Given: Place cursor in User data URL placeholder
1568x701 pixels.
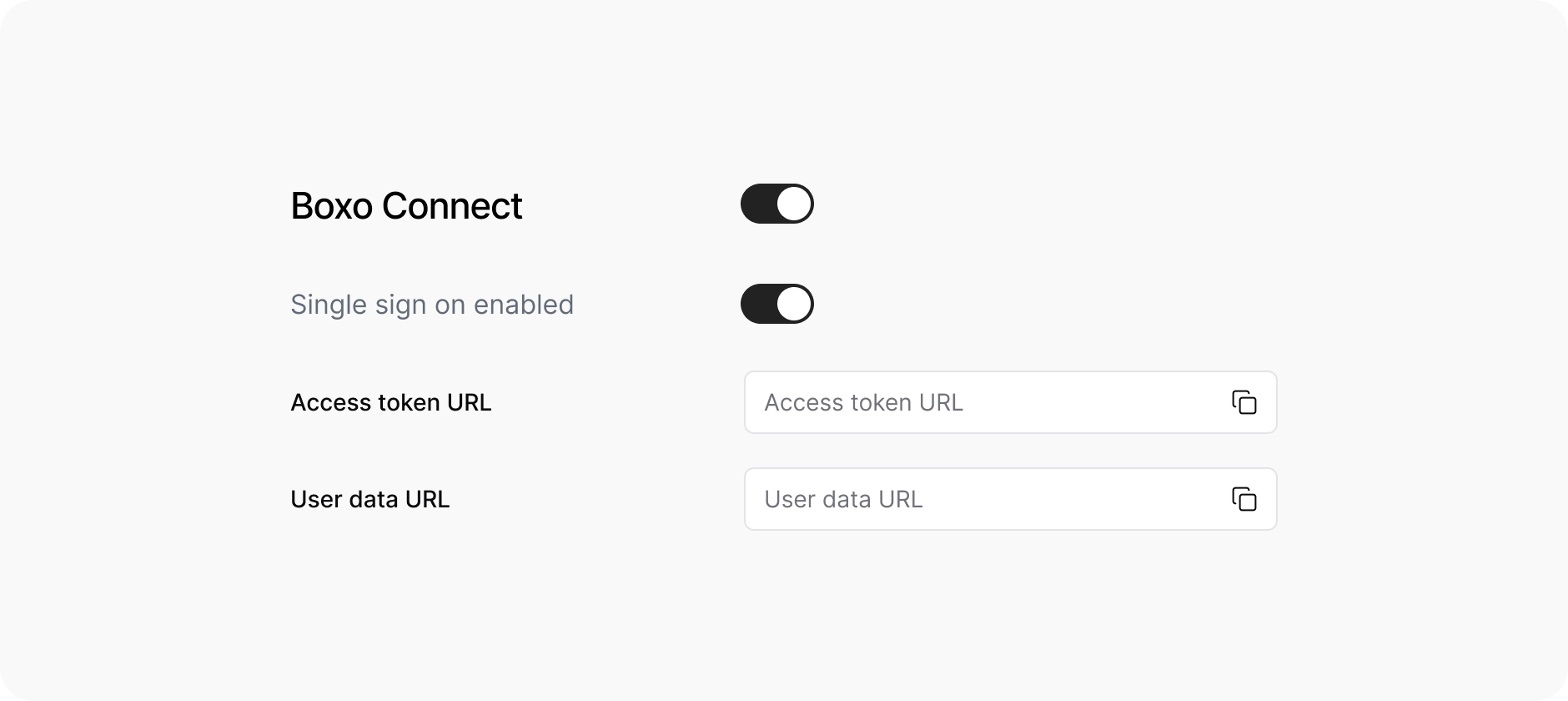Looking at the screenshot, I should pos(843,499).
